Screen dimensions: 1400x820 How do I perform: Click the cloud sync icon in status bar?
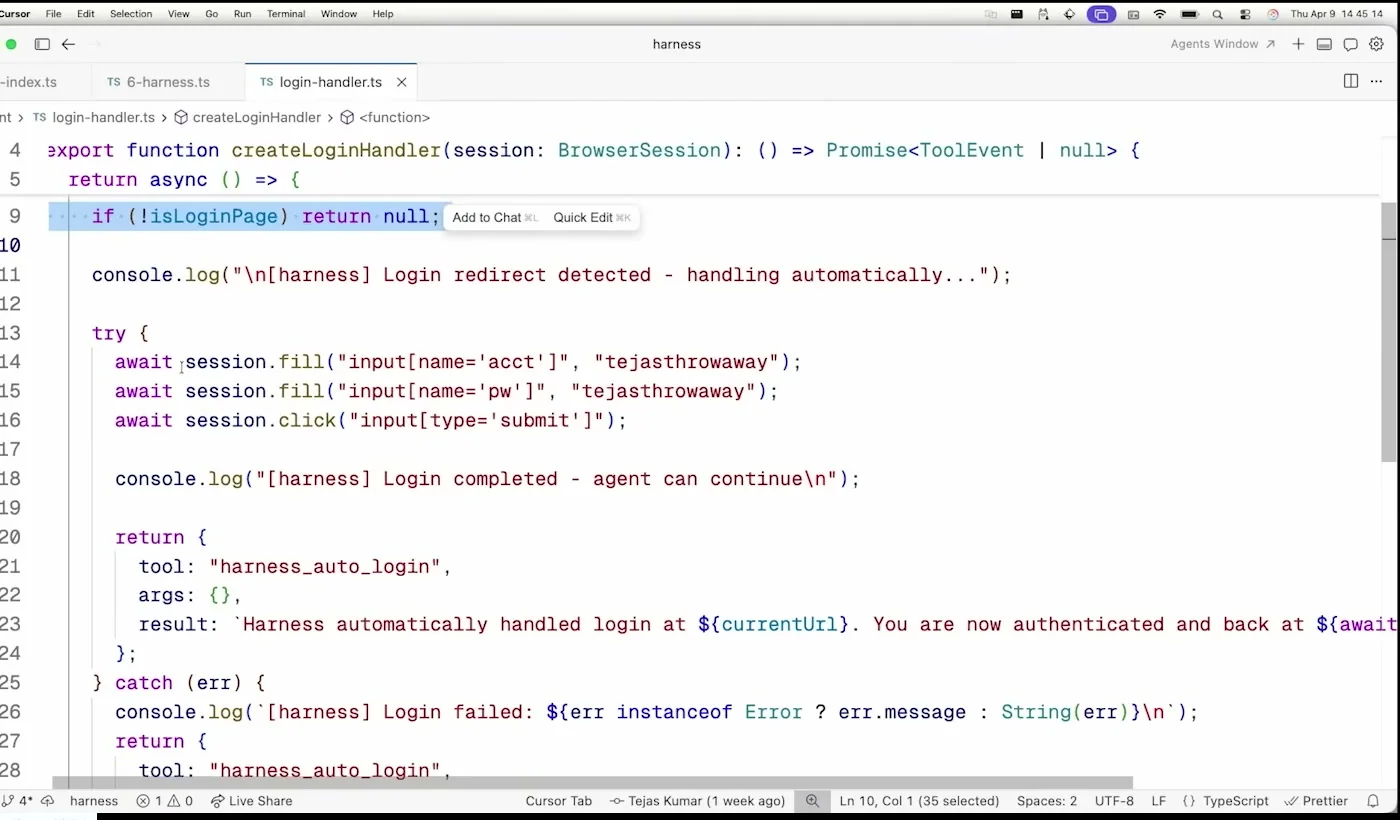(47, 801)
